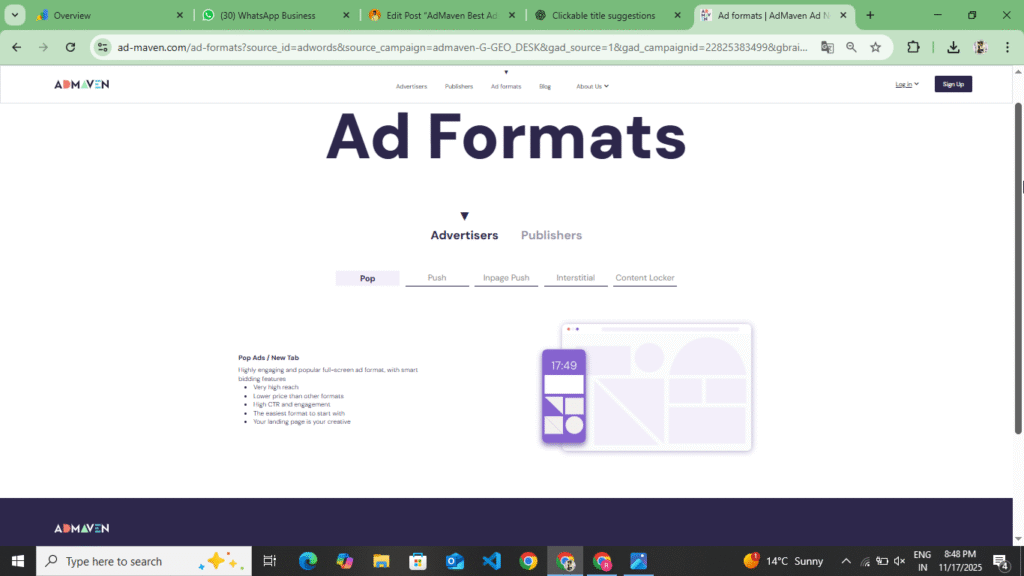This screenshot has width=1024, height=576.
Task: Open the Log in dropdown
Action: click(905, 84)
